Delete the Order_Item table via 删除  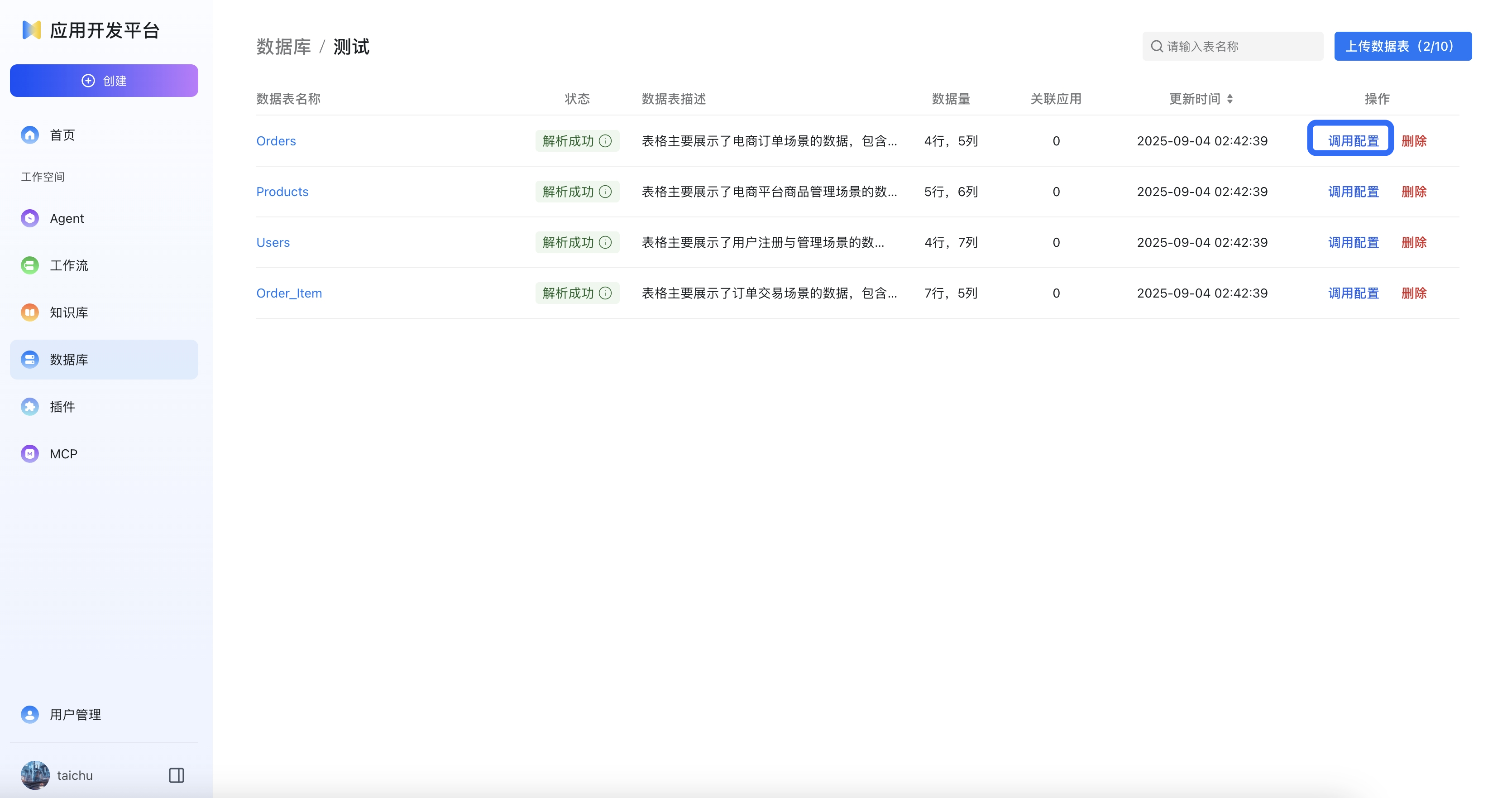point(1414,293)
